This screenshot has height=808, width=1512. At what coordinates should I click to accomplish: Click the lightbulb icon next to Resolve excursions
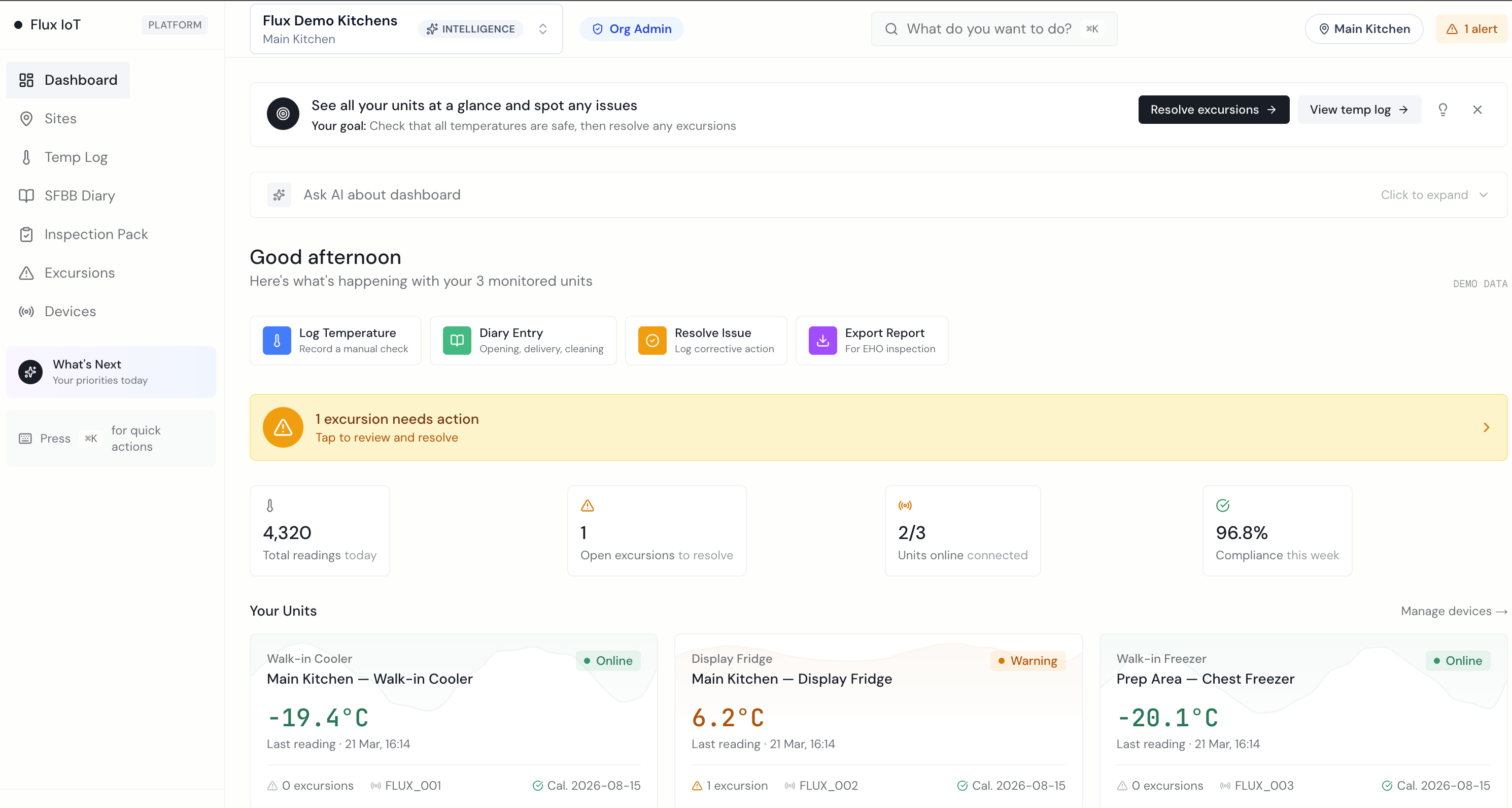pos(1442,109)
